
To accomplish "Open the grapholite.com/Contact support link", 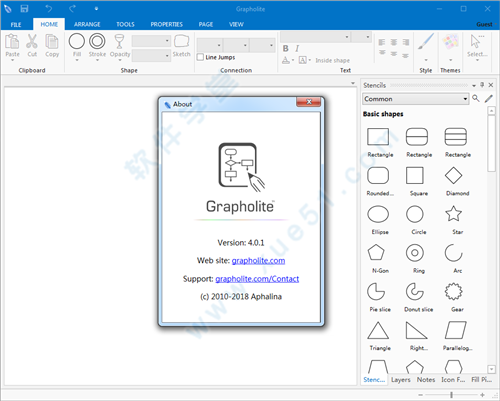I will pos(257,279).
